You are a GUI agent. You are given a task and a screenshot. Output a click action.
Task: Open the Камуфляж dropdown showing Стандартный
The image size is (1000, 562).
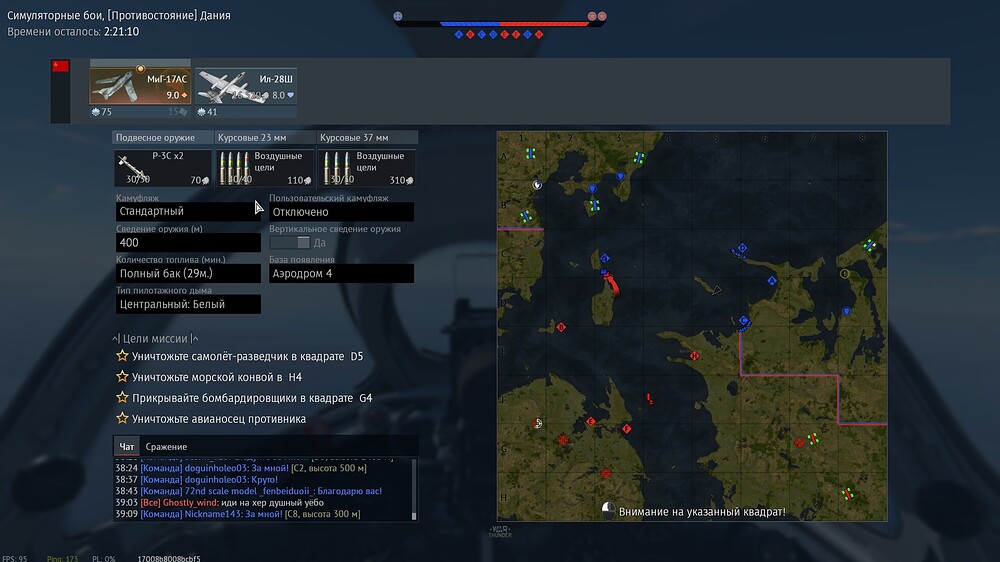(x=188, y=212)
